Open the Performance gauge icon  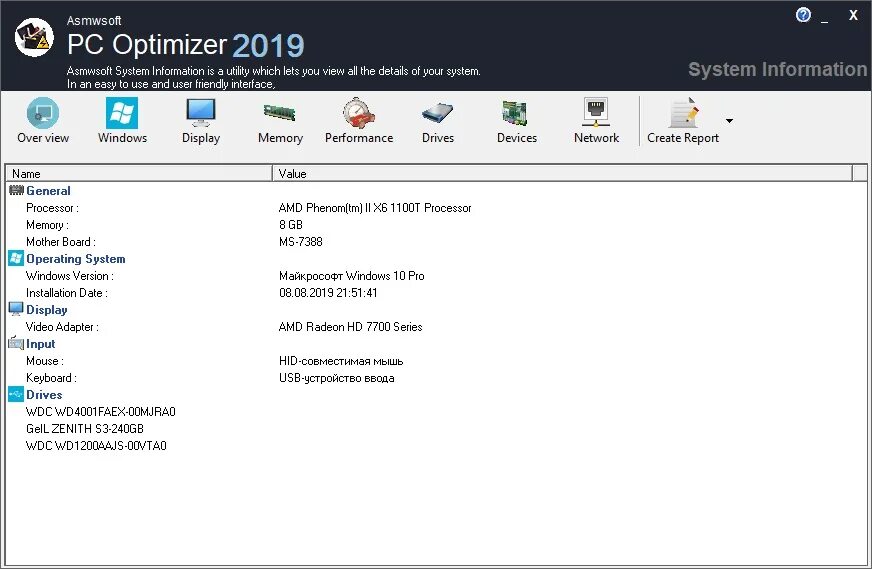359,113
